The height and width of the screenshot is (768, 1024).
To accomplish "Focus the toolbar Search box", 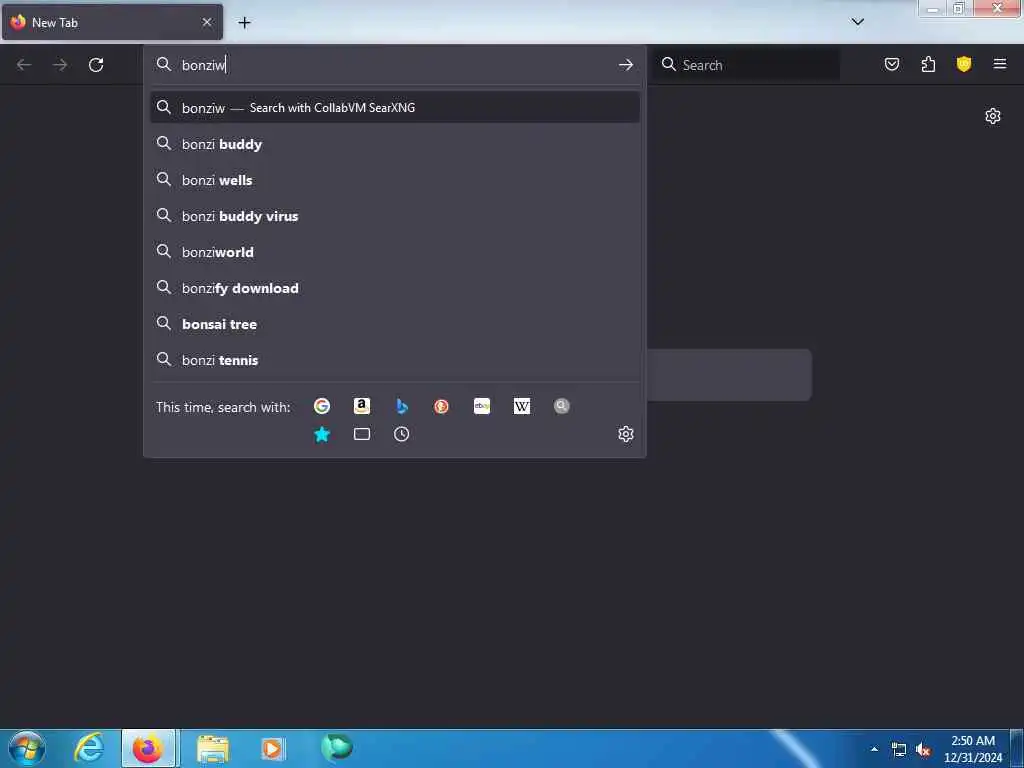I will [746, 65].
